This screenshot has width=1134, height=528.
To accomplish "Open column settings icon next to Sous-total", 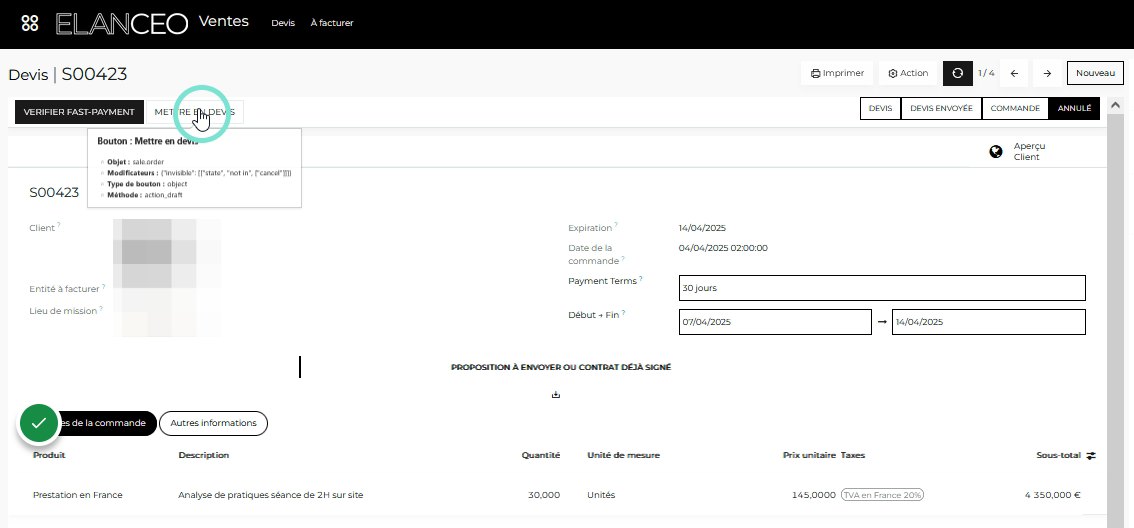I will pyautogui.click(x=1091, y=456).
